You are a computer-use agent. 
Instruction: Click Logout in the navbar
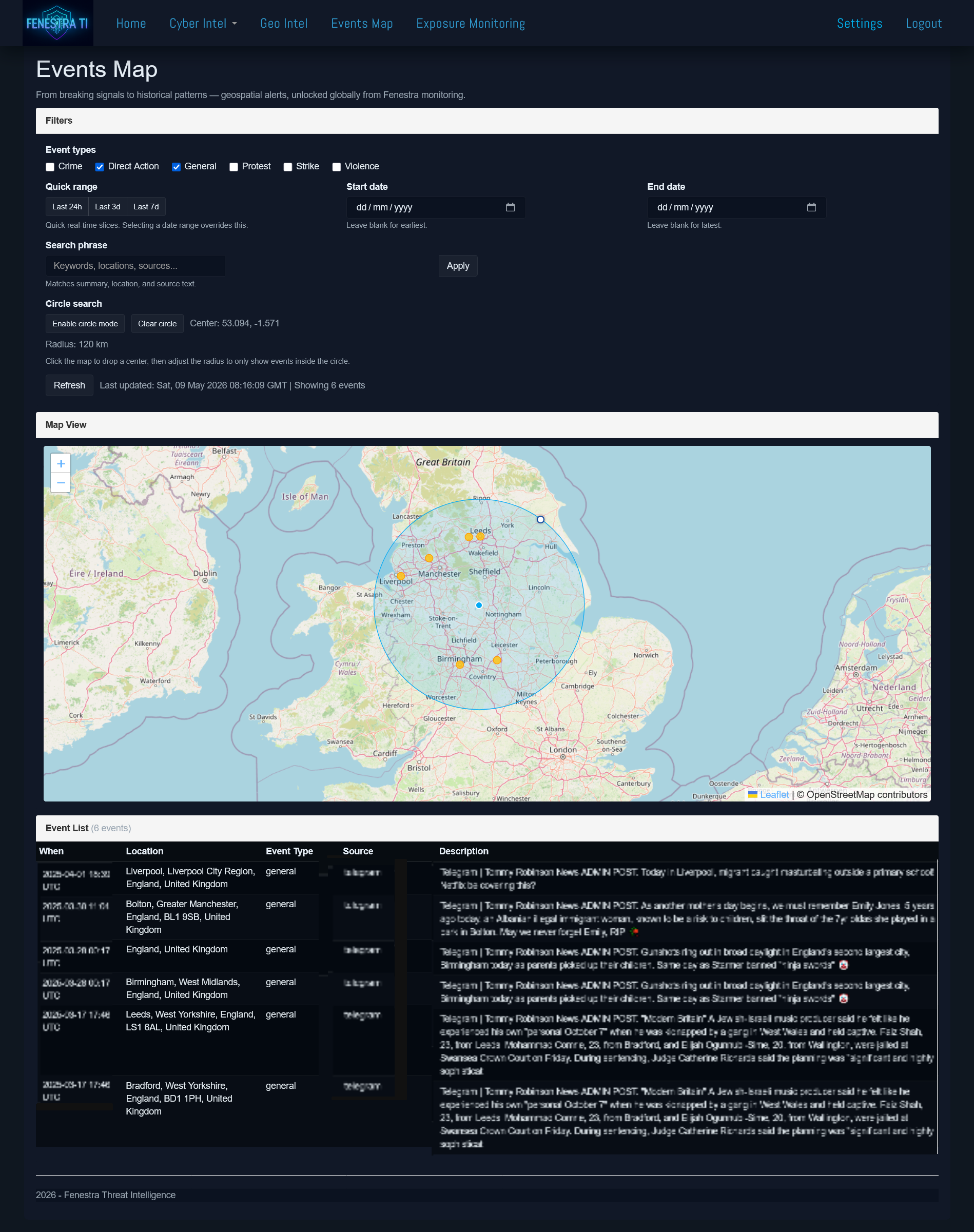tap(924, 24)
